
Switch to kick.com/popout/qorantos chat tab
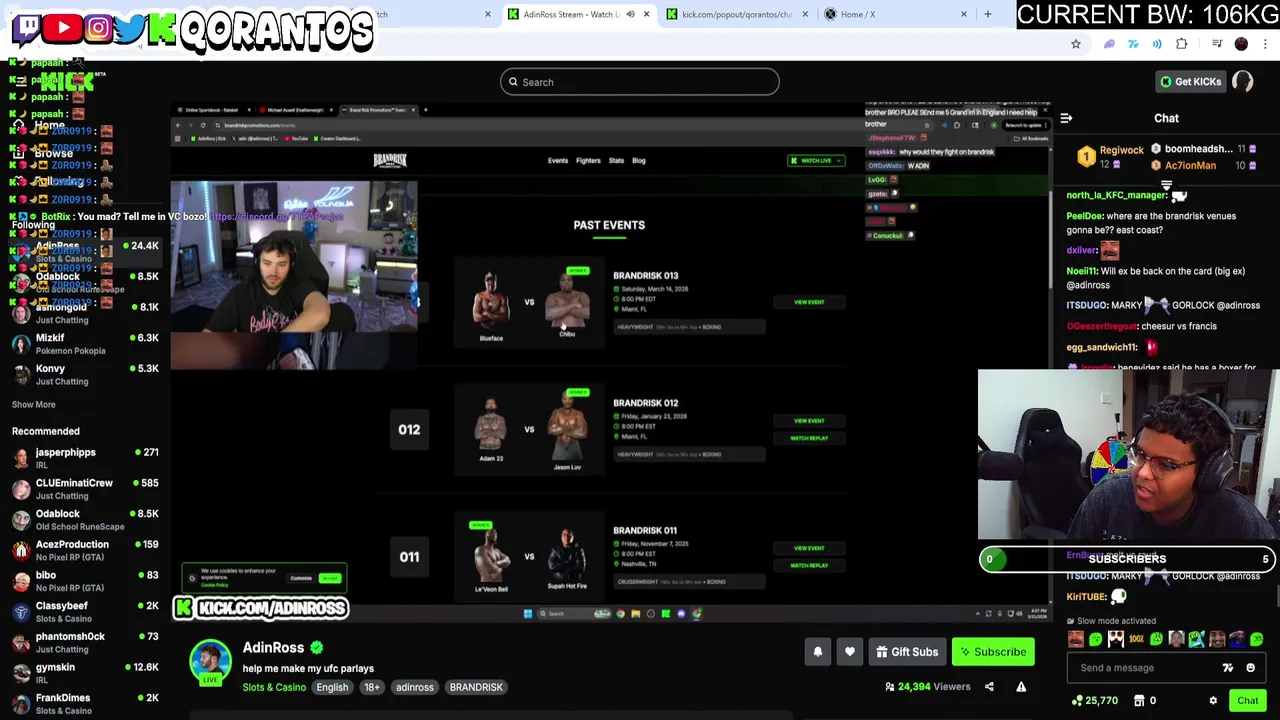point(736,14)
